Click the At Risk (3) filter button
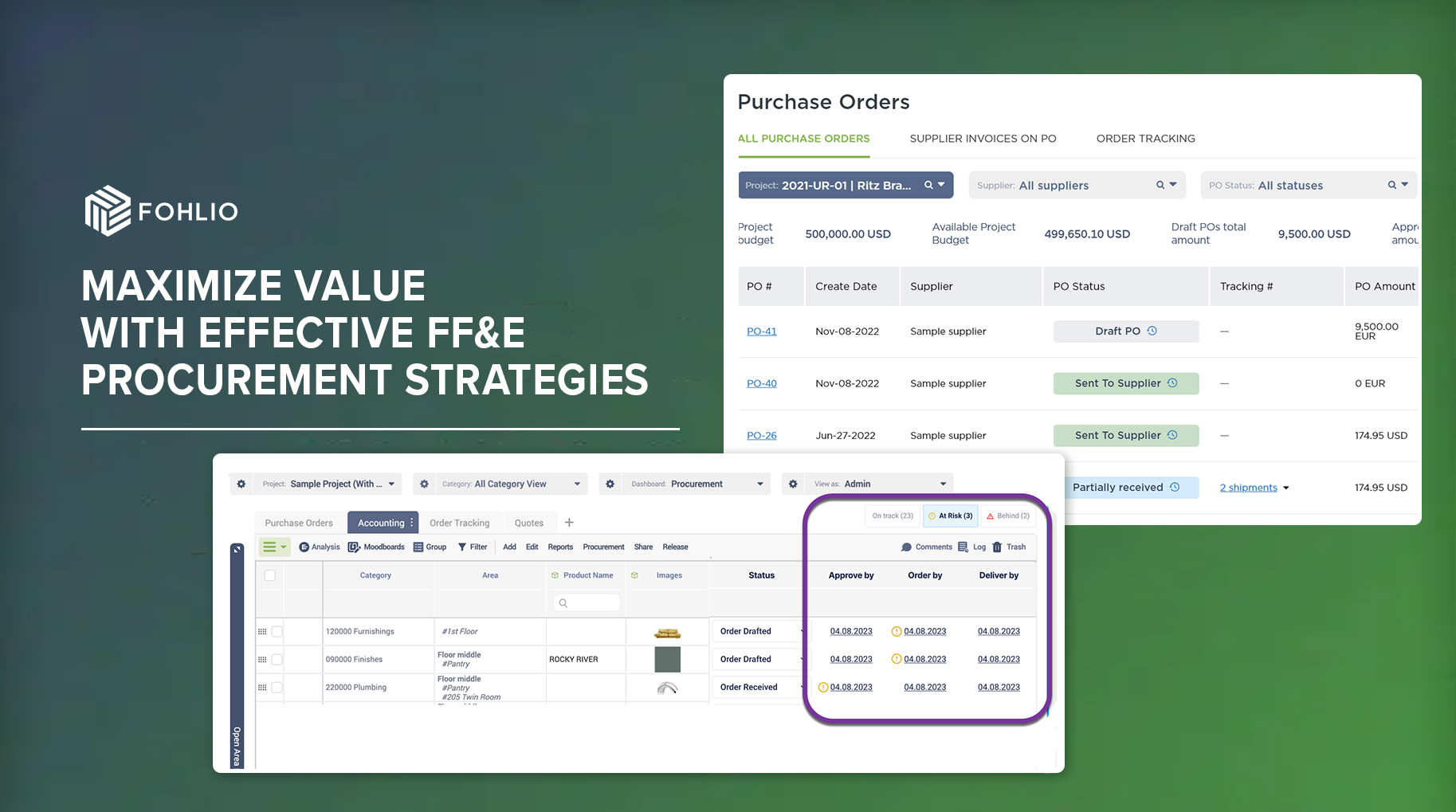 950,516
